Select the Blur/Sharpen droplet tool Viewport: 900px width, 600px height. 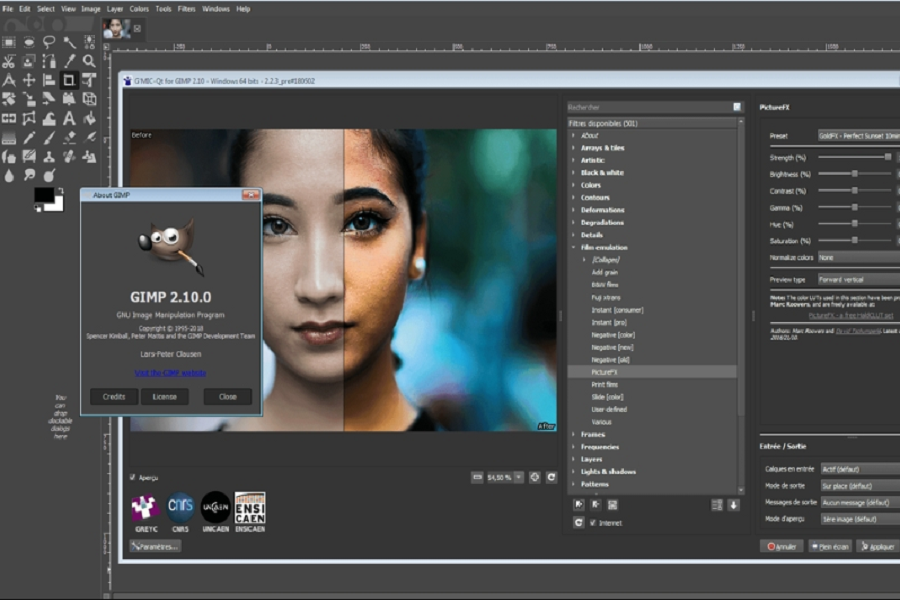[9, 176]
